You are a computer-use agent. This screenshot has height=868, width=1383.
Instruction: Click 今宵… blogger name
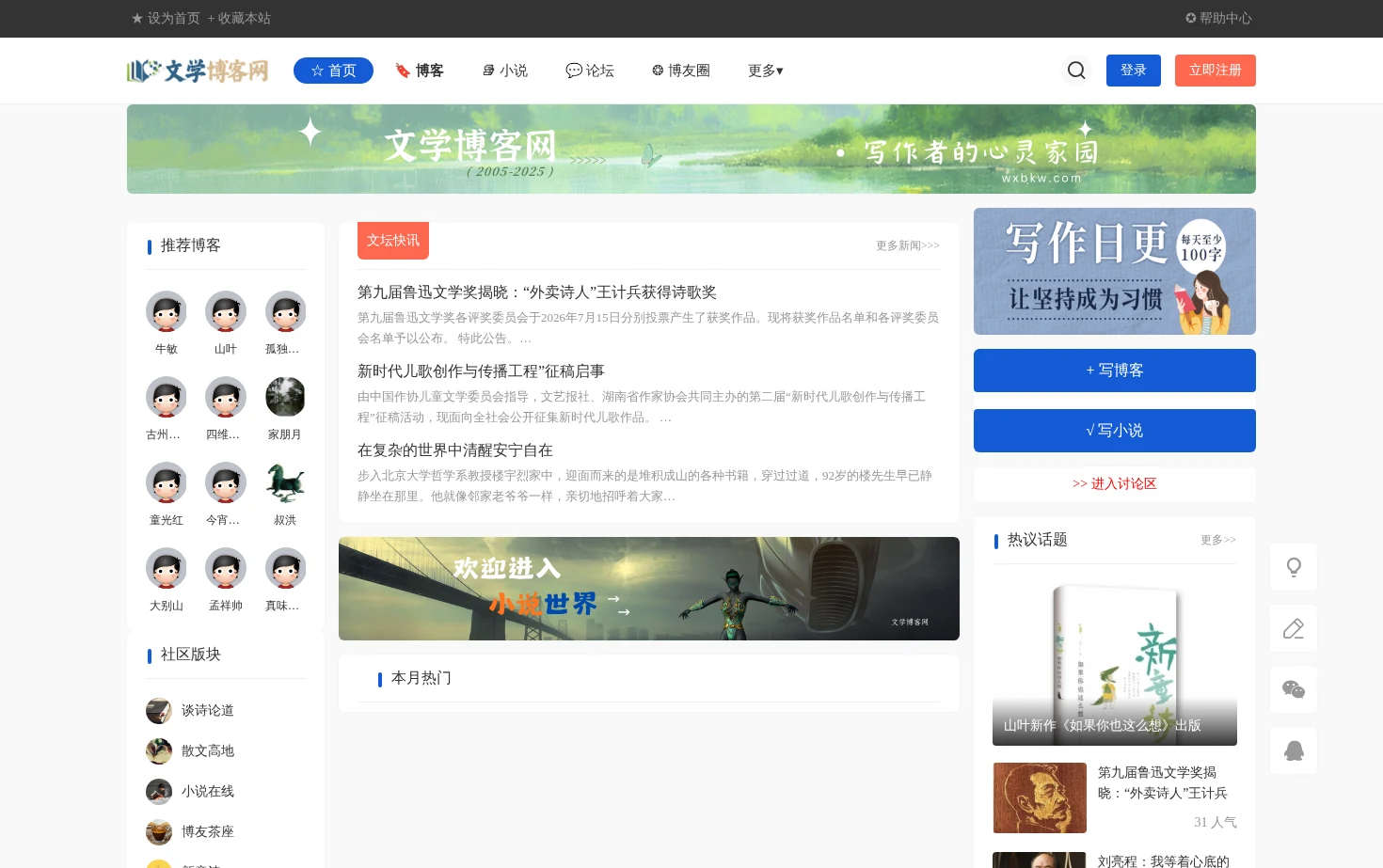pyautogui.click(x=223, y=520)
